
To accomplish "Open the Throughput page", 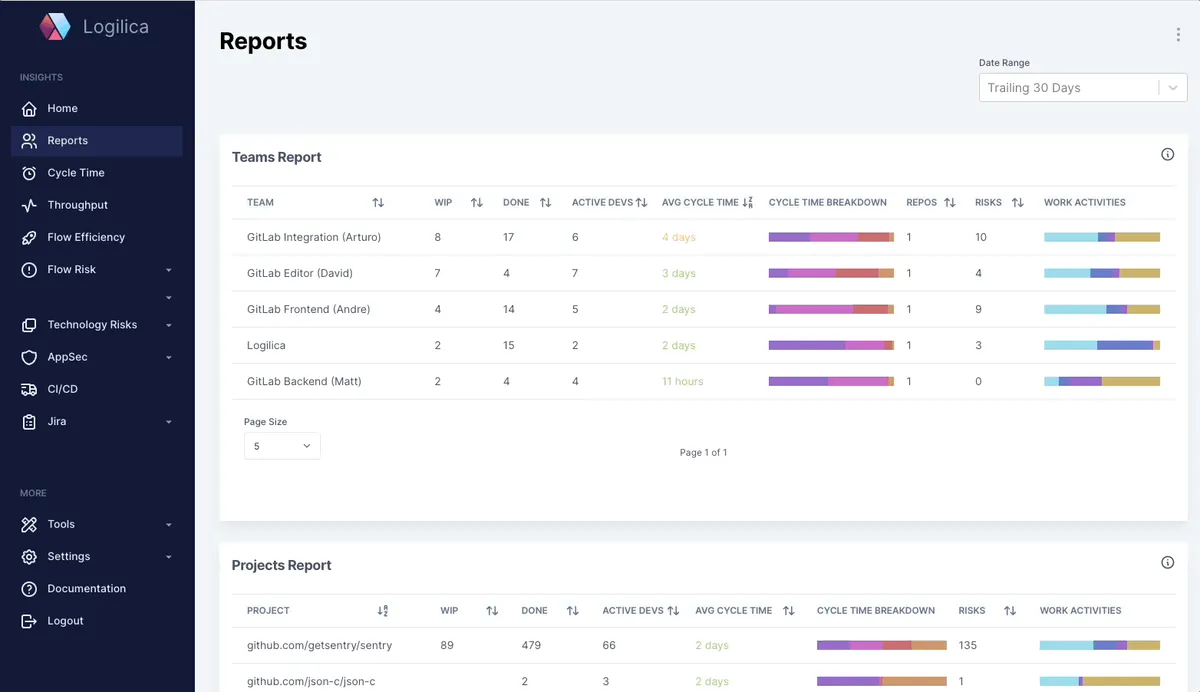I will click(x=77, y=205).
